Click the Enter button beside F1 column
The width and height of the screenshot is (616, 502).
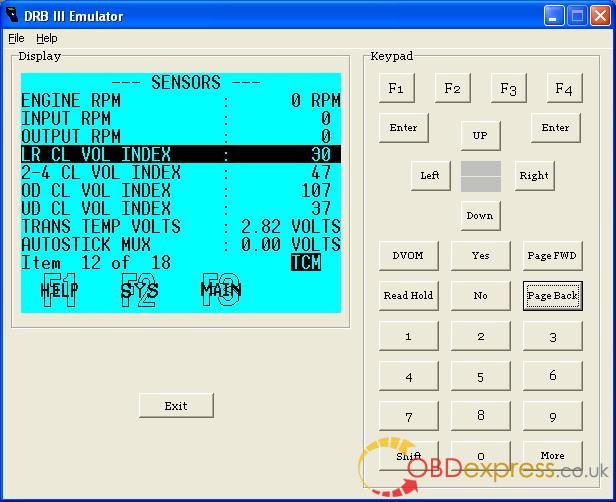(x=403, y=128)
